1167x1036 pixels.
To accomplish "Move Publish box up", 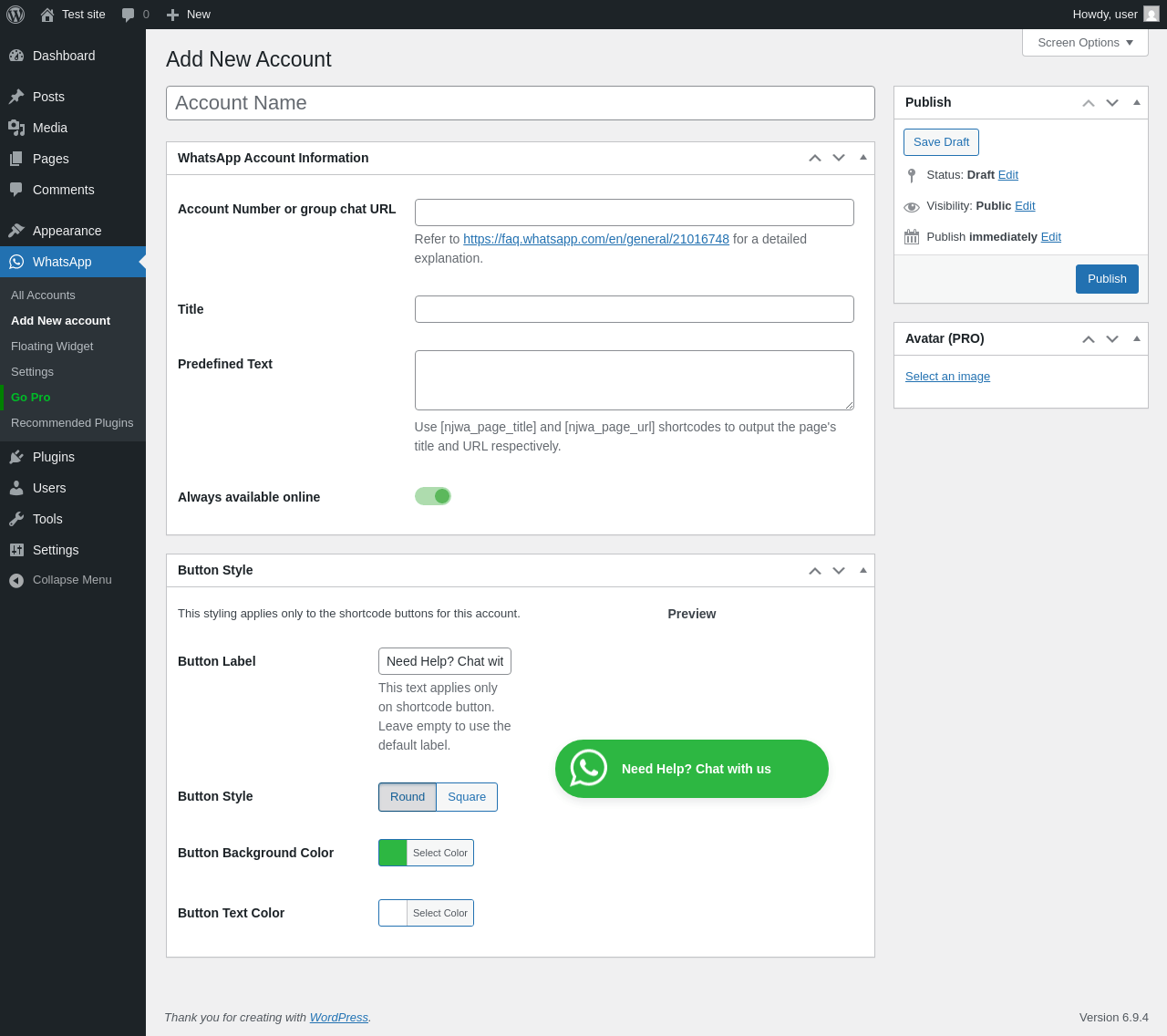I will pos(1089,102).
